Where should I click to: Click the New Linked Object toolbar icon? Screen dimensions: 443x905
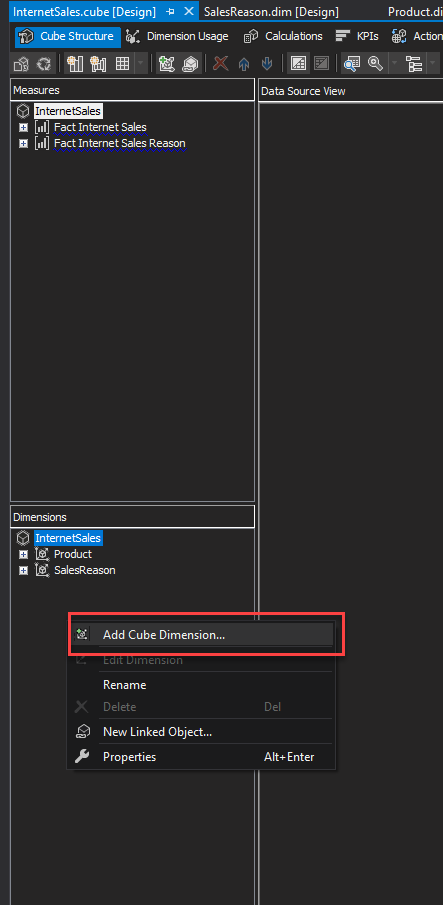[x=190, y=63]
